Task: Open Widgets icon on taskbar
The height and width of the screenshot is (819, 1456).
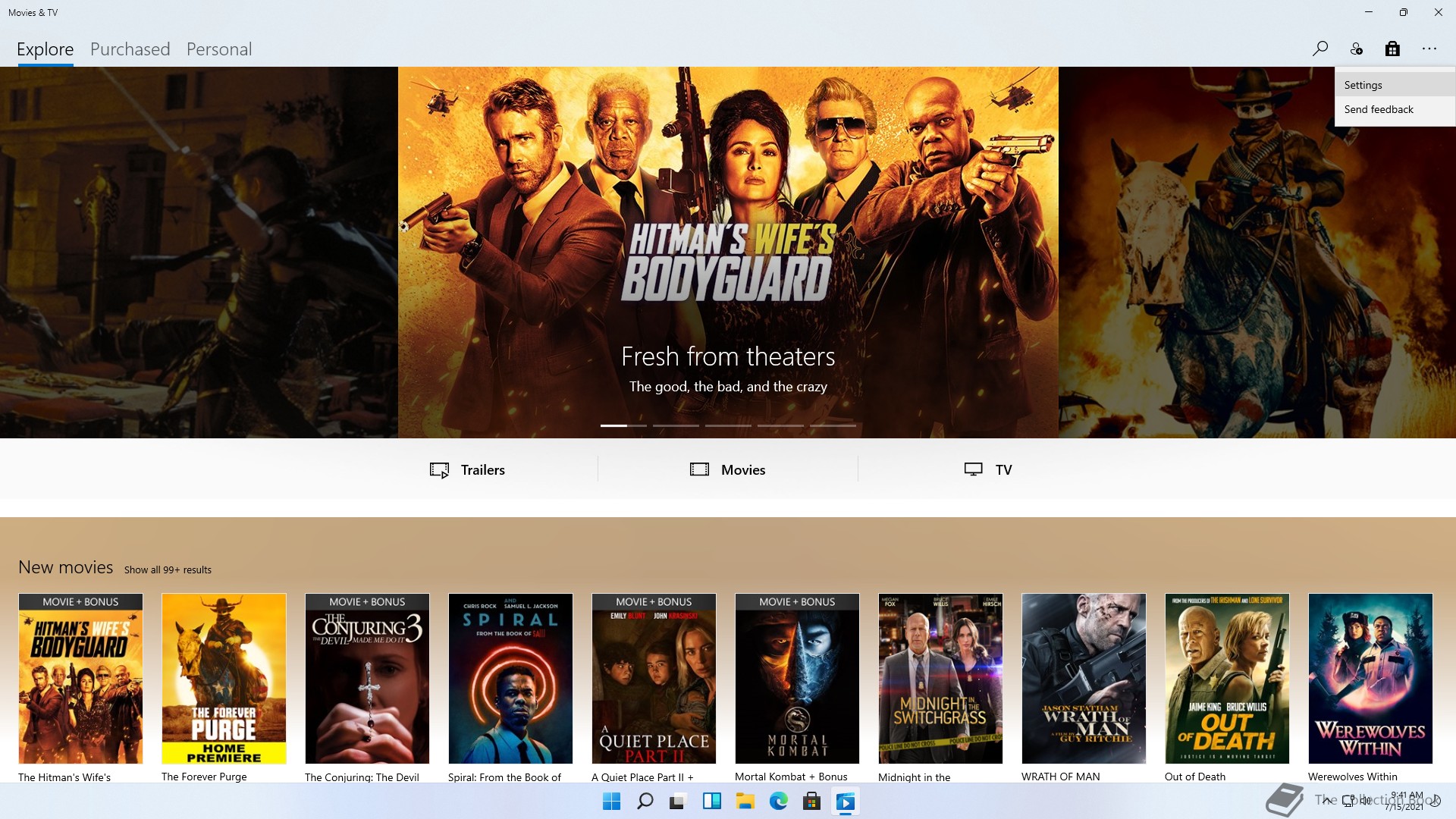Action: [711, 802]
